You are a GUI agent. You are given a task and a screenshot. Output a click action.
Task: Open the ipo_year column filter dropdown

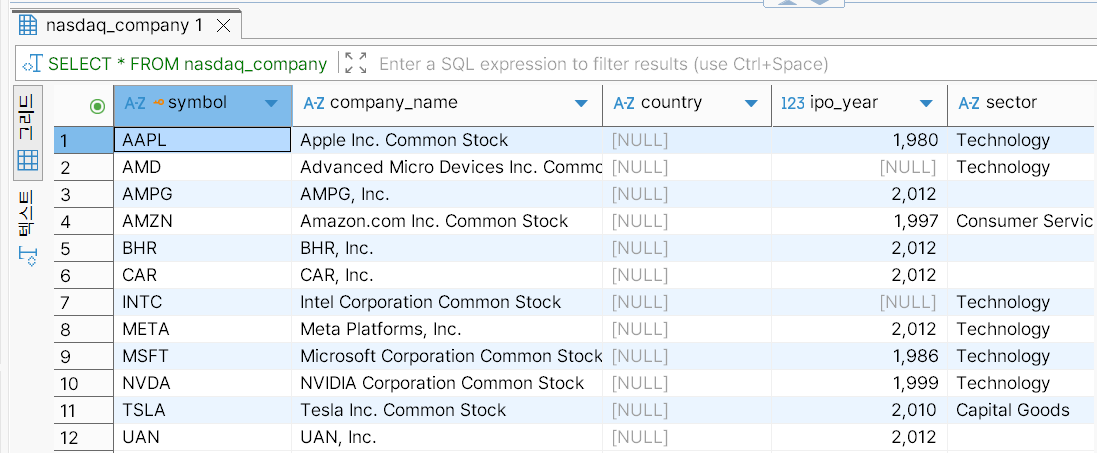tap(927, 104)
